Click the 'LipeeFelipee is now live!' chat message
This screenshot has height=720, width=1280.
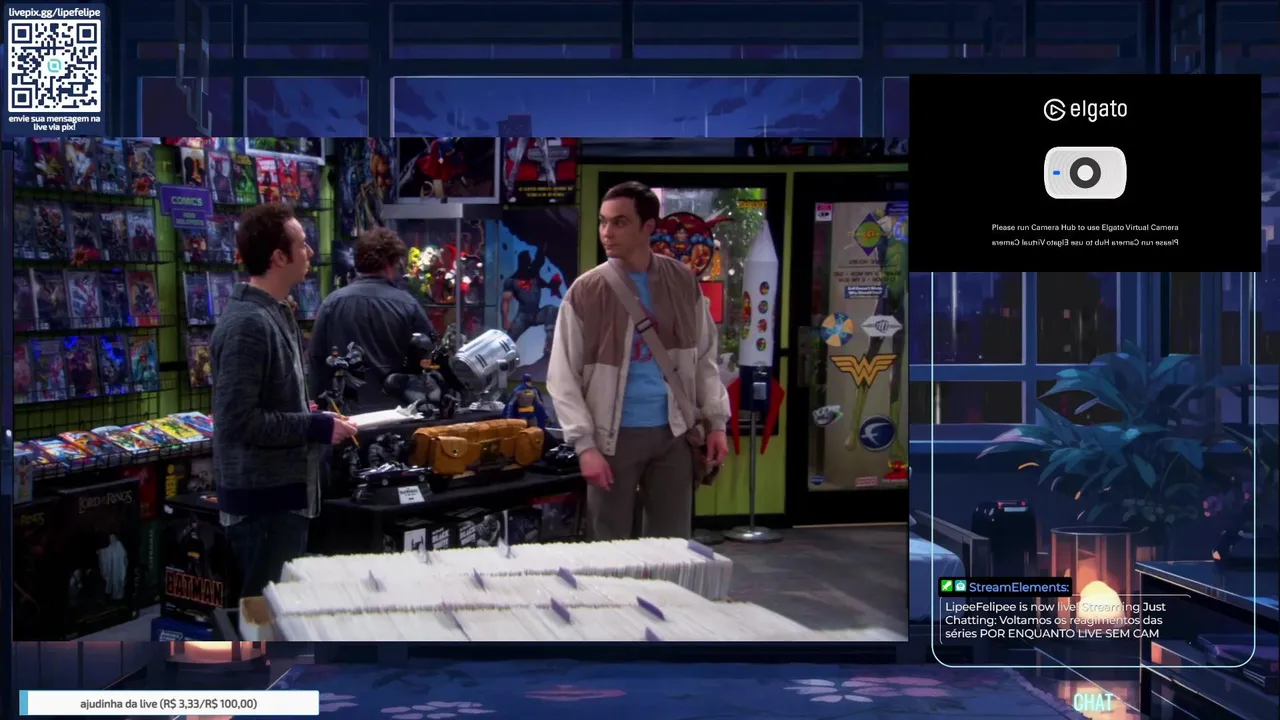[x=1056, y=620]
